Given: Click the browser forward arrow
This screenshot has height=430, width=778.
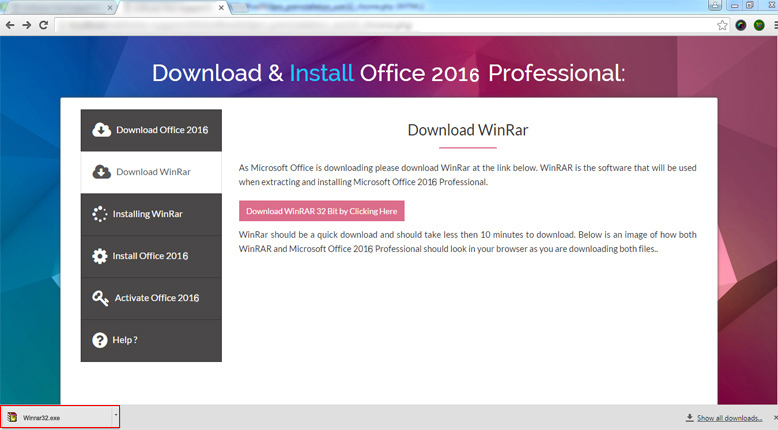Looking at the screenshot, I should coord(27,25).
